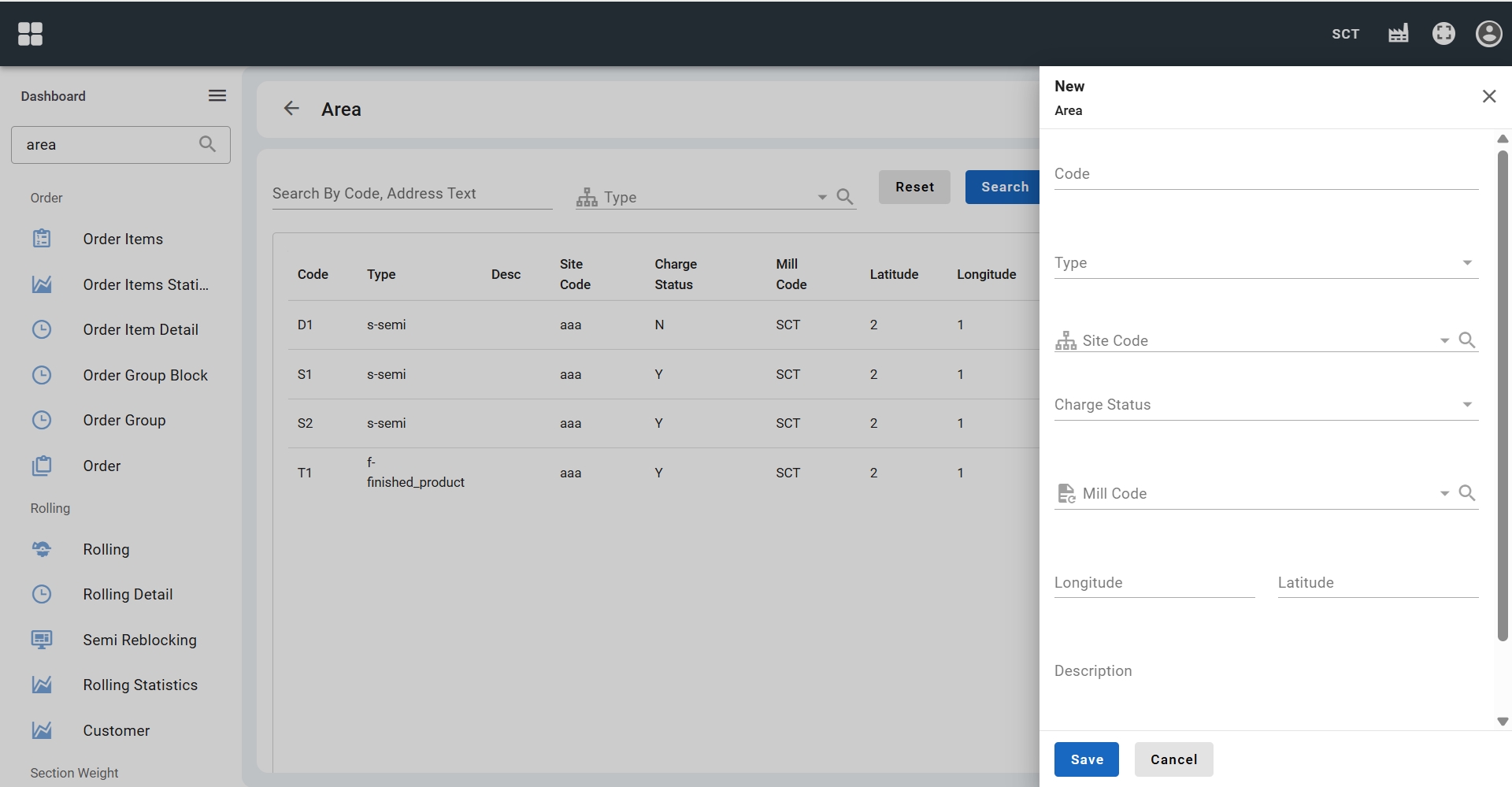The image size is (1512, 787).
Task: Click the Code input field
Action: [x=1266, y=174]
